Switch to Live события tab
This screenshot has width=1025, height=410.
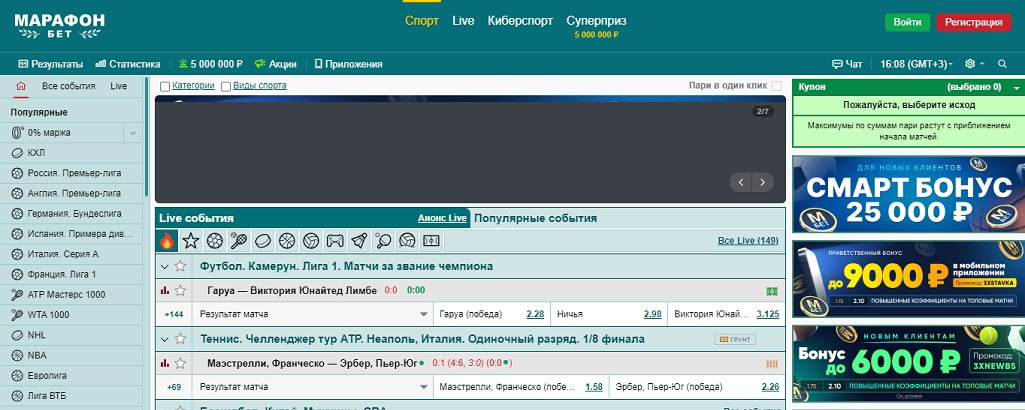click(x=196, y=218)
